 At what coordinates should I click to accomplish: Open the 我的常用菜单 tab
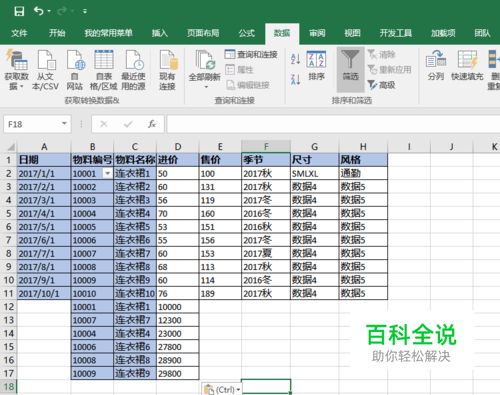click(x=108, y=33)
